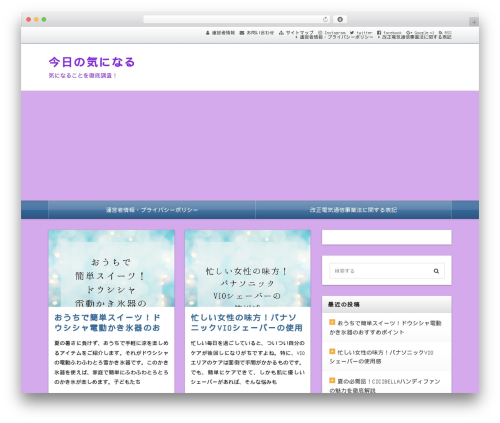Click the tagline 気になることを徹底調査！
This screenshot has width=500, height=423.
(x=82, y=76)
